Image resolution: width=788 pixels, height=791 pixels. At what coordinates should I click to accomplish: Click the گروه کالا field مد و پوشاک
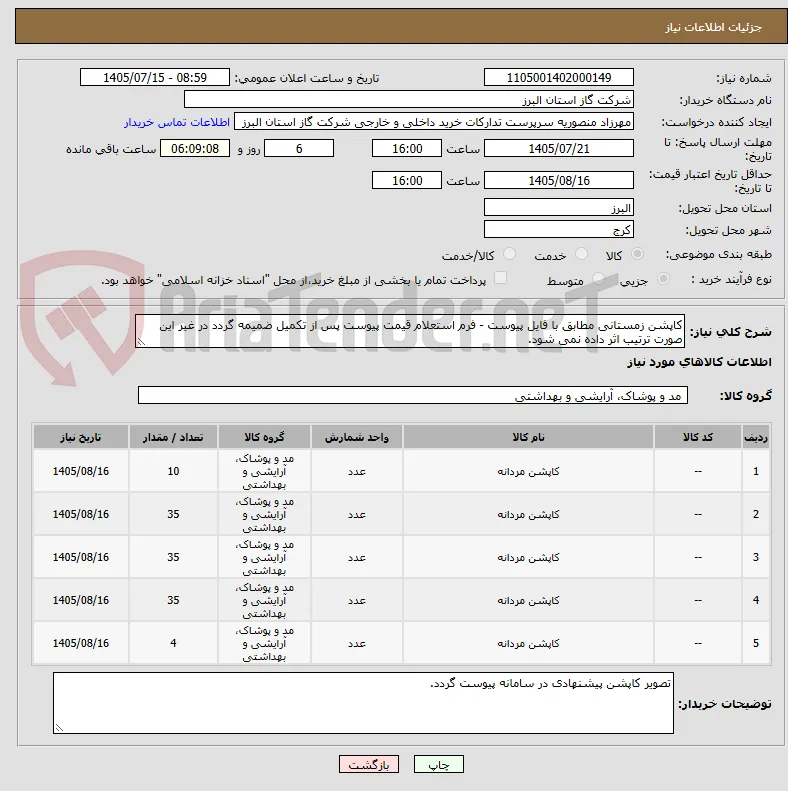(x=413, y=395)
